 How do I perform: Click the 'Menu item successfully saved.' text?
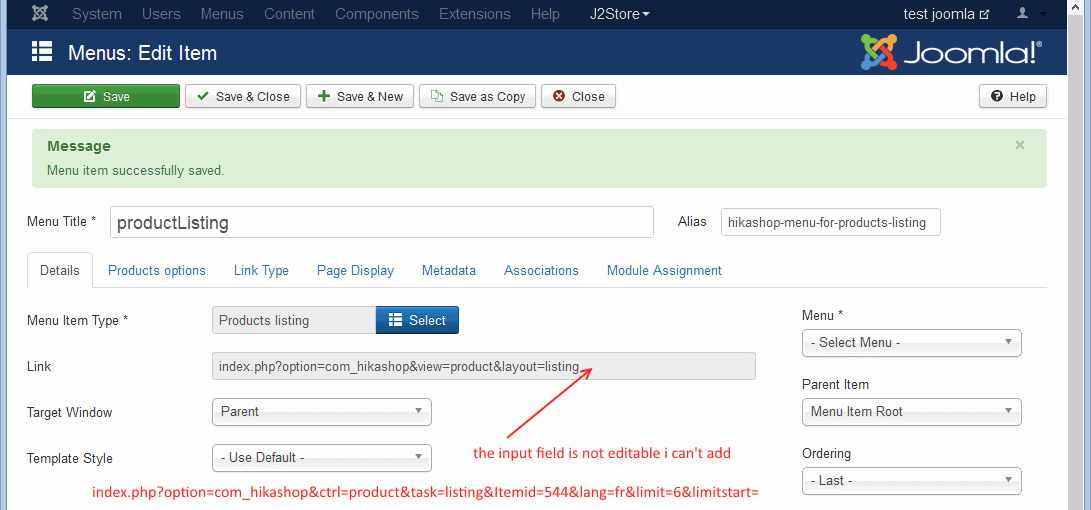coord(136,170)
